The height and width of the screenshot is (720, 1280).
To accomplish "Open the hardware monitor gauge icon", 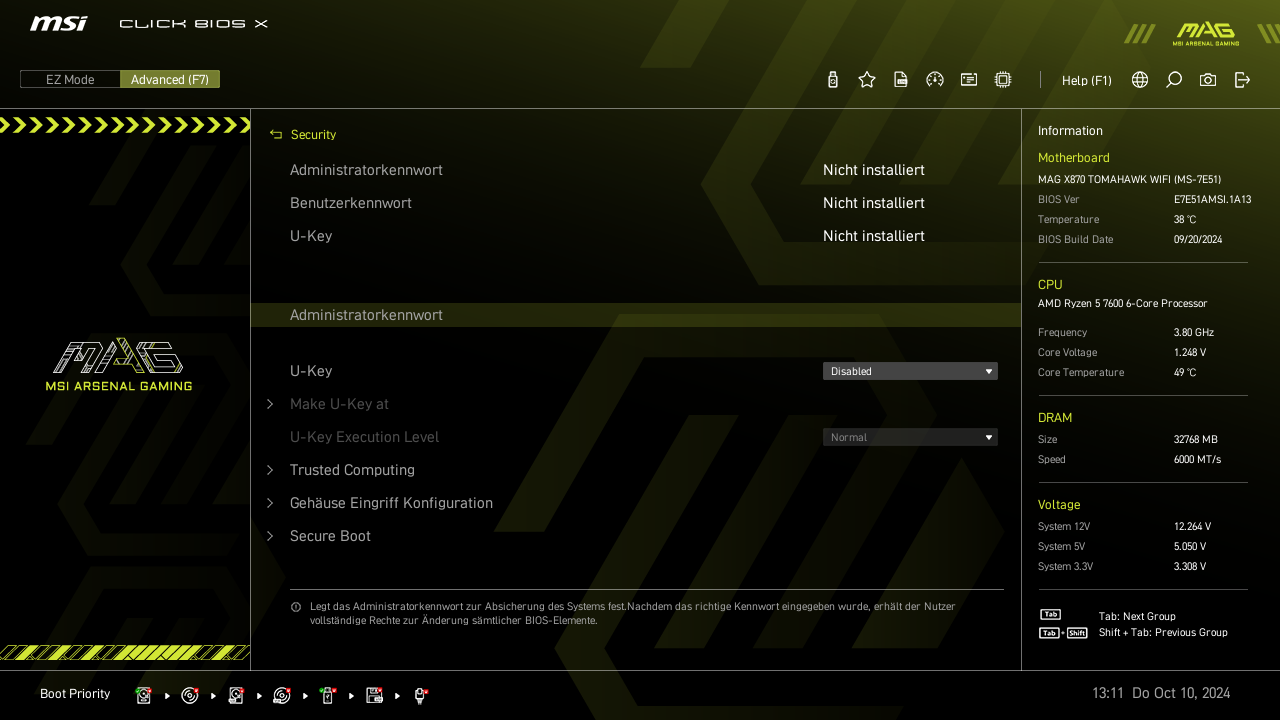I will [x=935, y=80].
